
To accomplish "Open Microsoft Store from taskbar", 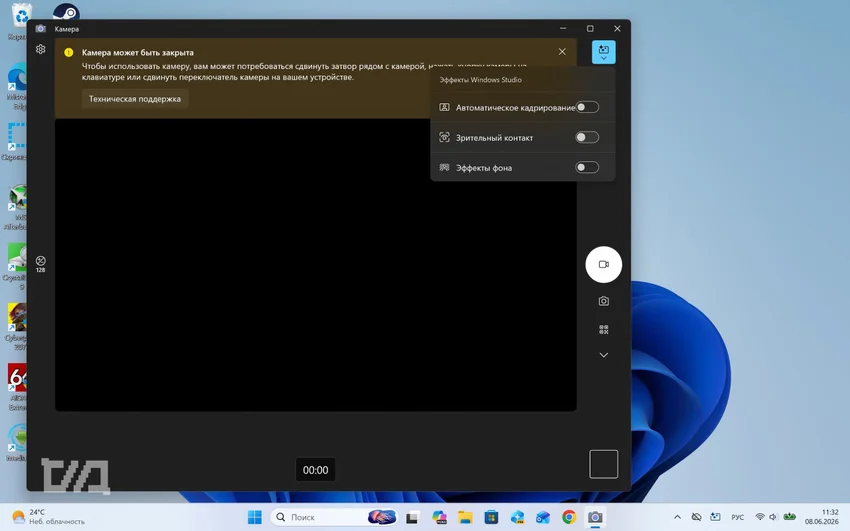I will [x=491, y=517].
